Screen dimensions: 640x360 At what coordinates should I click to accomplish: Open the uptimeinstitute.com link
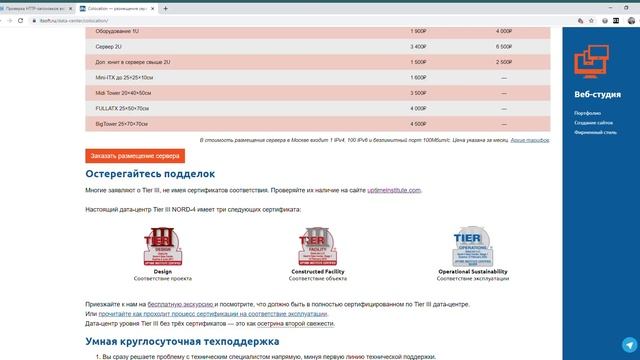click(394, 190)
